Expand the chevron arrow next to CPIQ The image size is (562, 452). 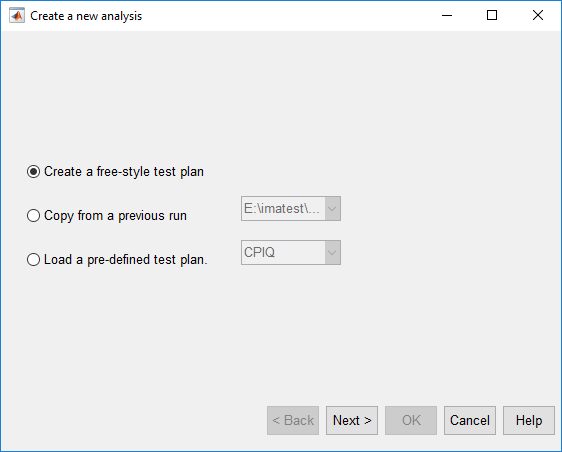333,252
